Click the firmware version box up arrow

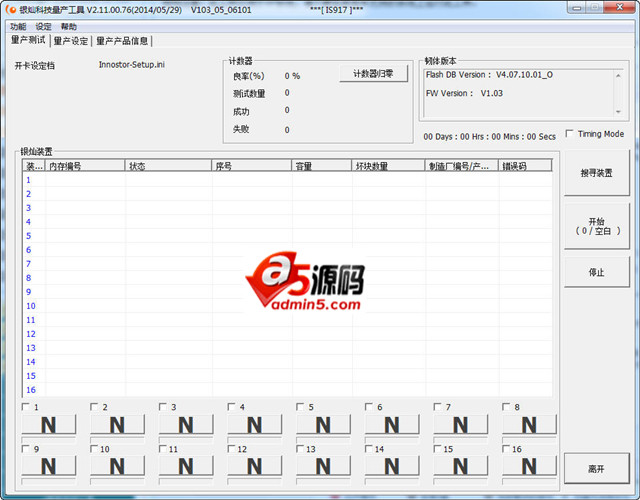point(618,76)
